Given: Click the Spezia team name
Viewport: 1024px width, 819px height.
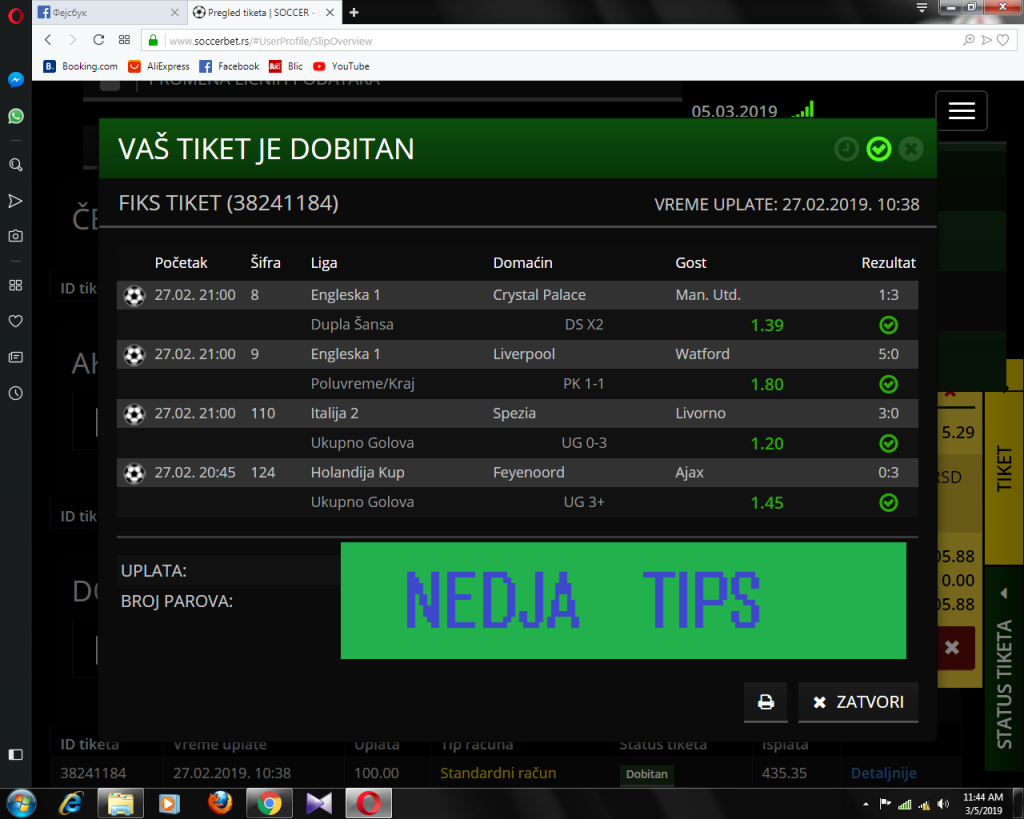Looking at the screenshot, I should pyautogui.click(x=514, y=413).
